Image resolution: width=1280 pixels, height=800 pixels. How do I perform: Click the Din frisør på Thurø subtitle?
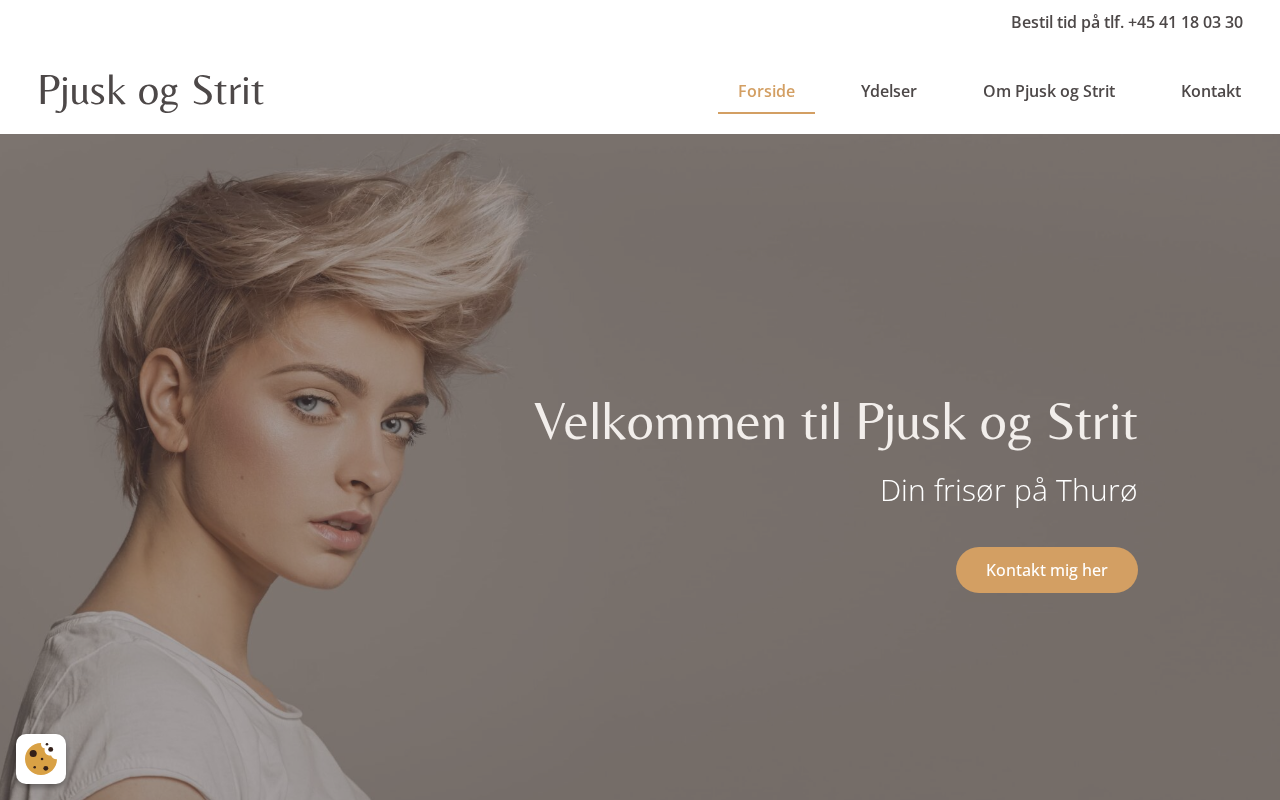1009,490
